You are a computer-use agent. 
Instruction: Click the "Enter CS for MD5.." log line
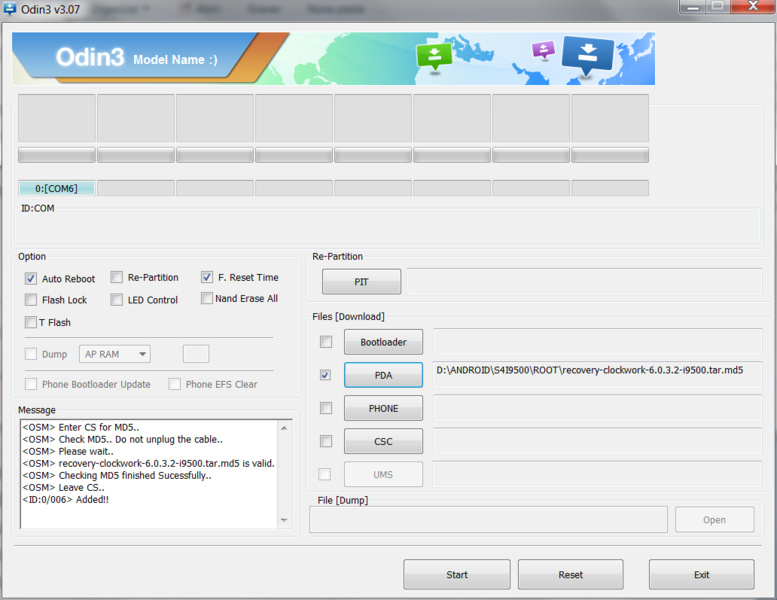(x=81, y=427)
